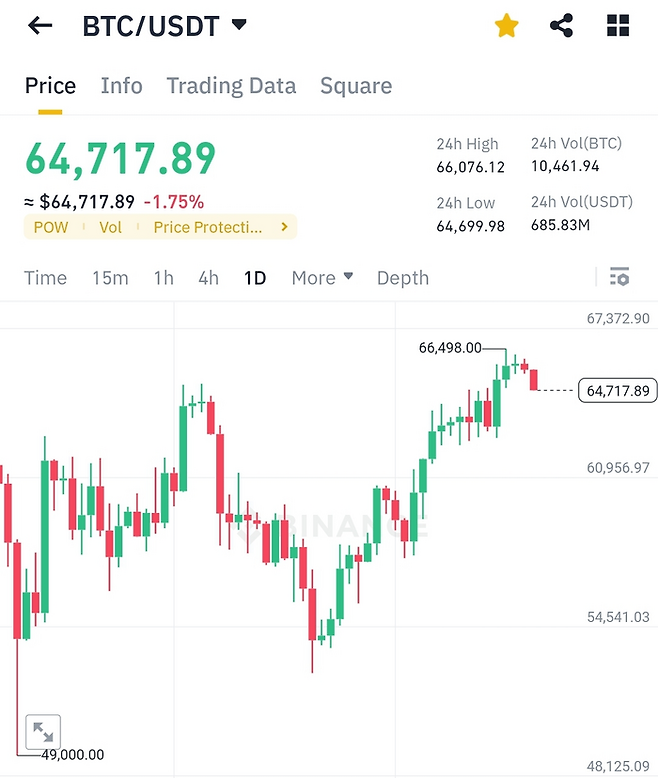Expand the More timeframes dropdown
Viewport: 658px width, 778px height.
point(322,278)
